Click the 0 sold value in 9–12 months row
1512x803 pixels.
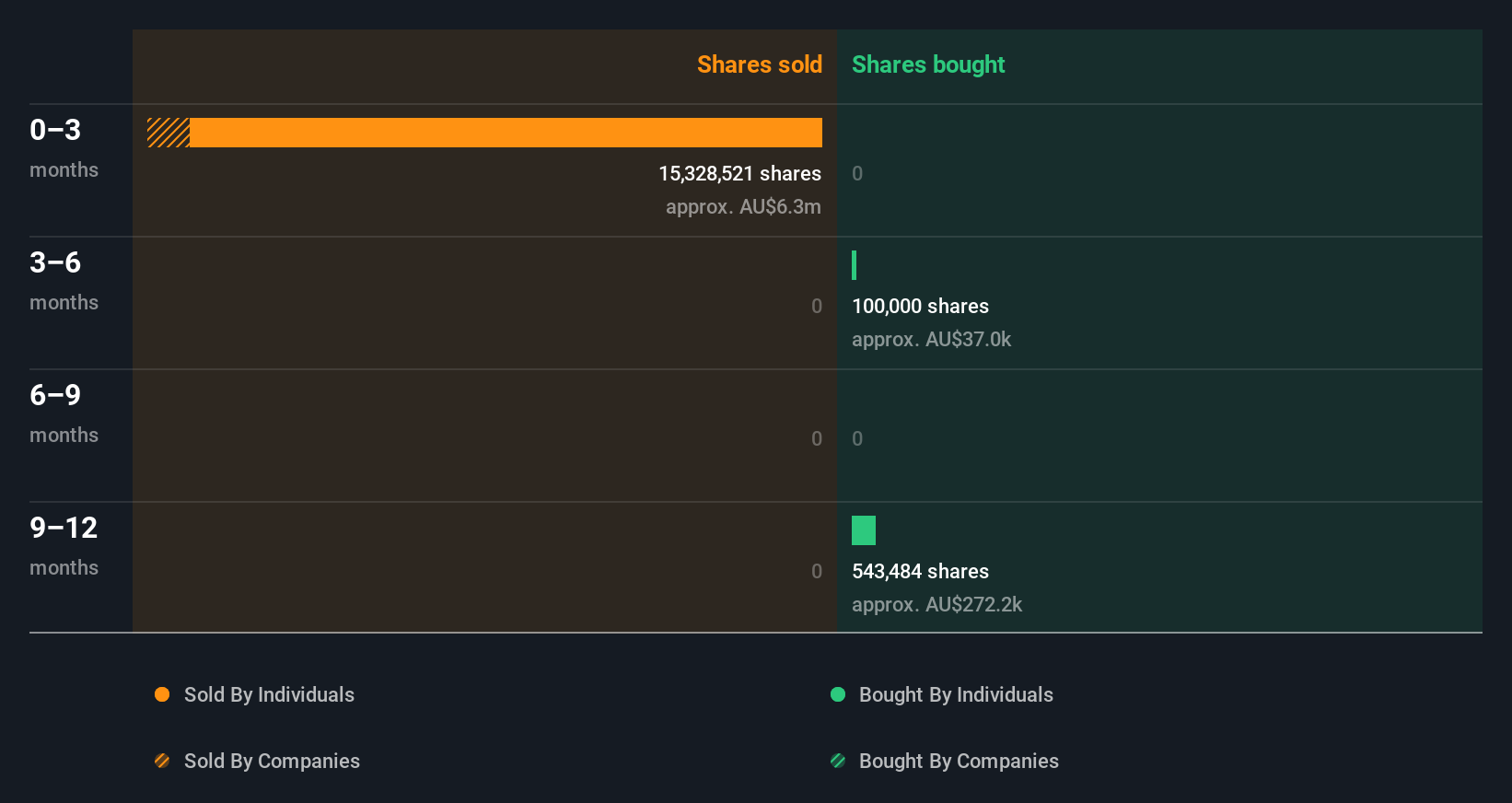[x=817, y=572]
